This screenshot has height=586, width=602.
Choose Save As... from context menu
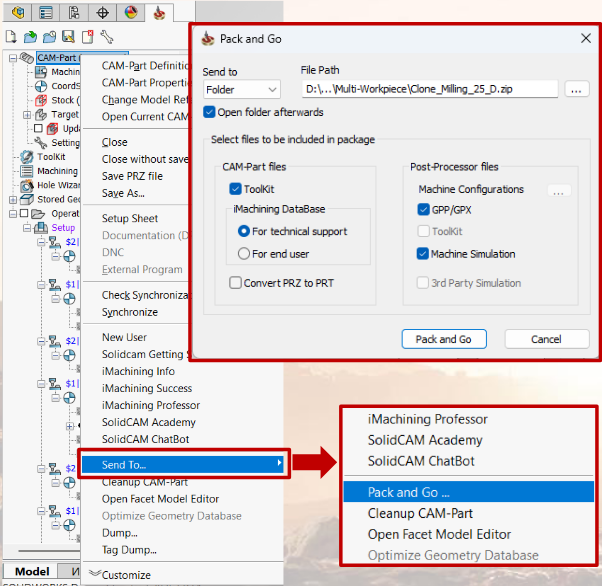pos(123,193)
